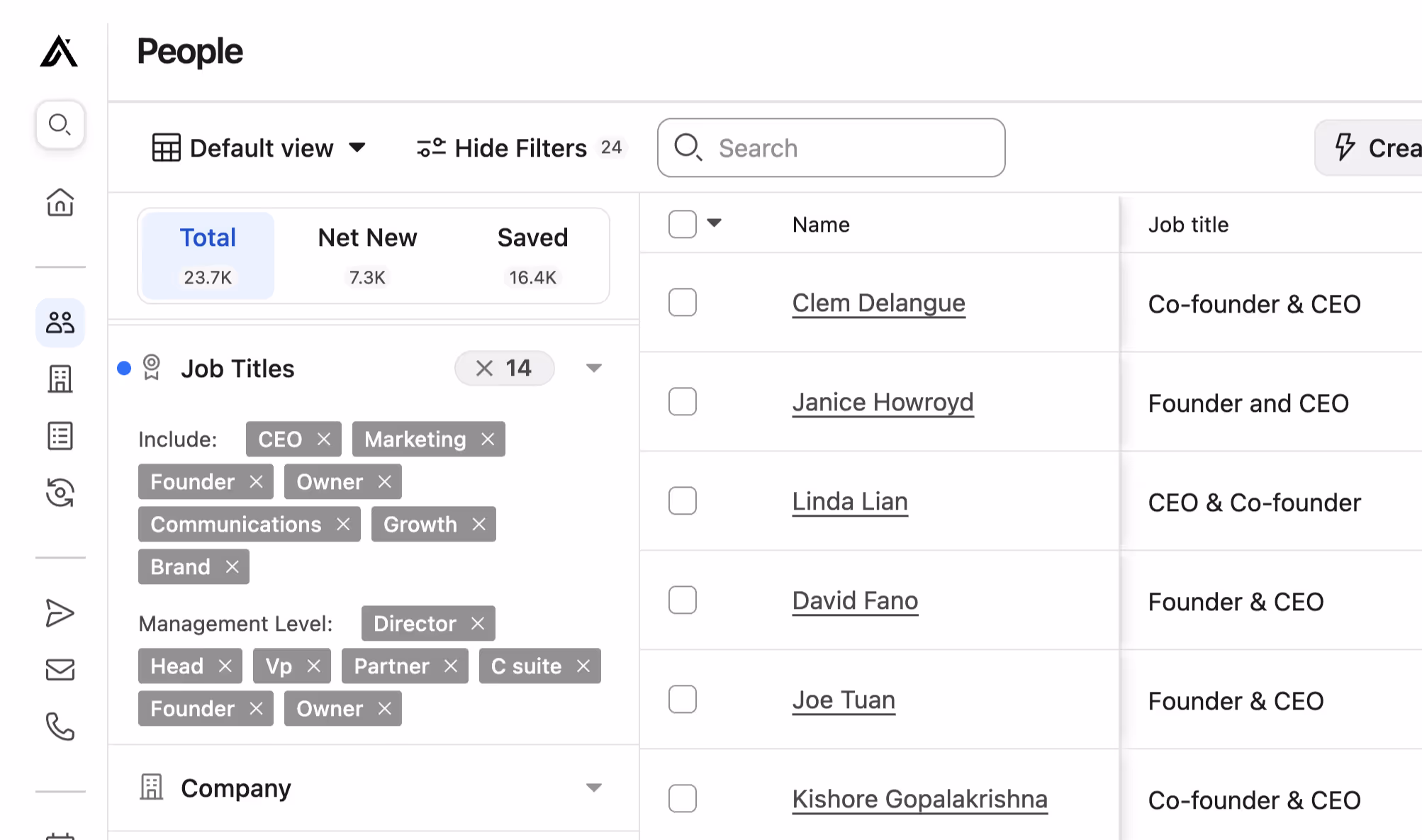Click inside the Search input field
Viewport: 1422px width, 840px height.
pos(829,147)
